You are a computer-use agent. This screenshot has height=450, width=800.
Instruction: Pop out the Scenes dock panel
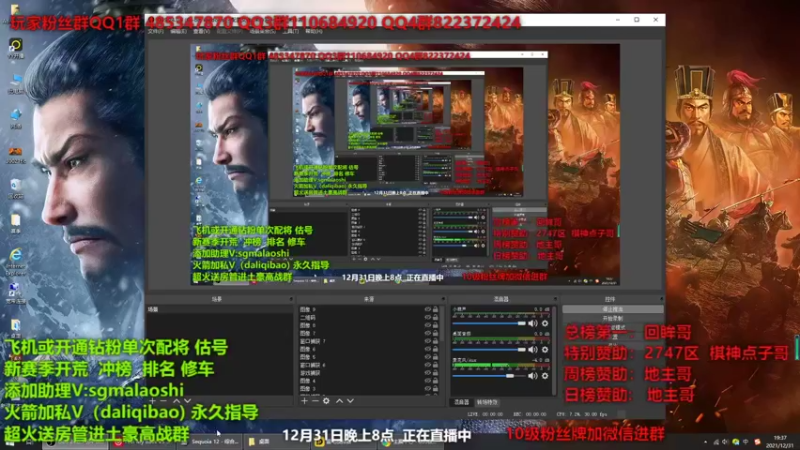pos(291,299)
